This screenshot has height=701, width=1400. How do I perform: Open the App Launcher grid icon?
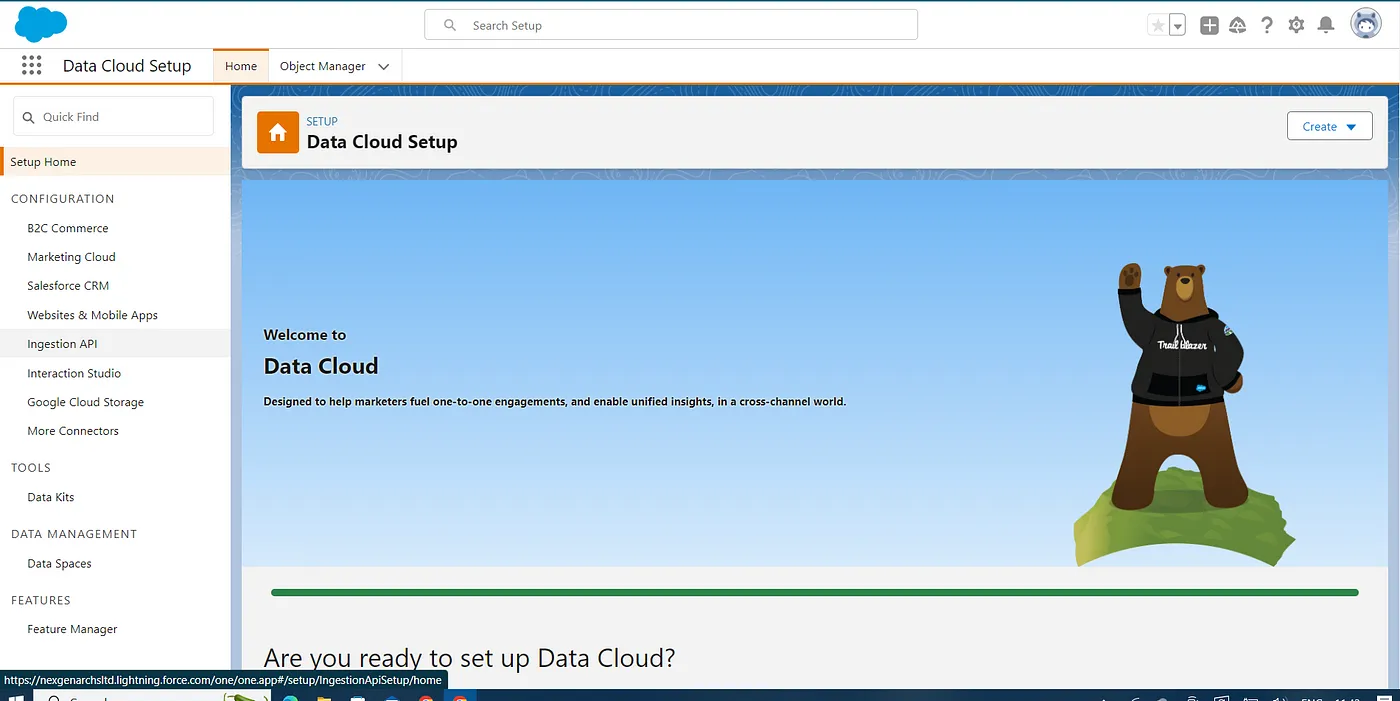point(31,66)
